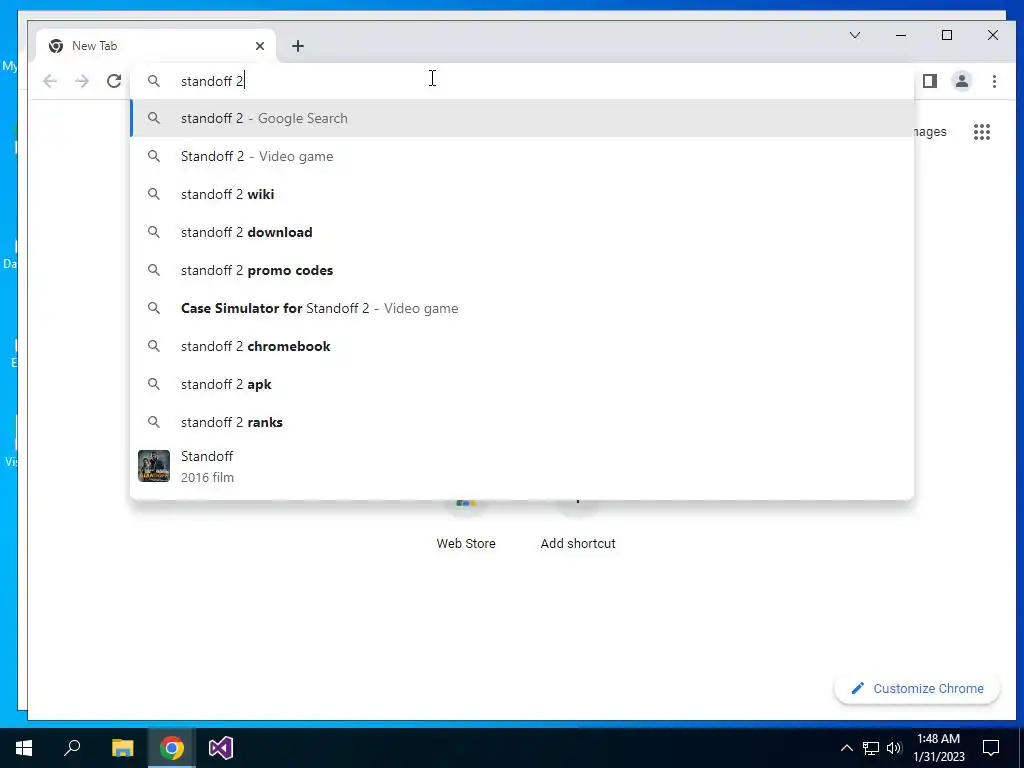This screenshot has width=1024, height=768.
Task: Open the Chrome three-dot menu
Action: click(994, 81)
